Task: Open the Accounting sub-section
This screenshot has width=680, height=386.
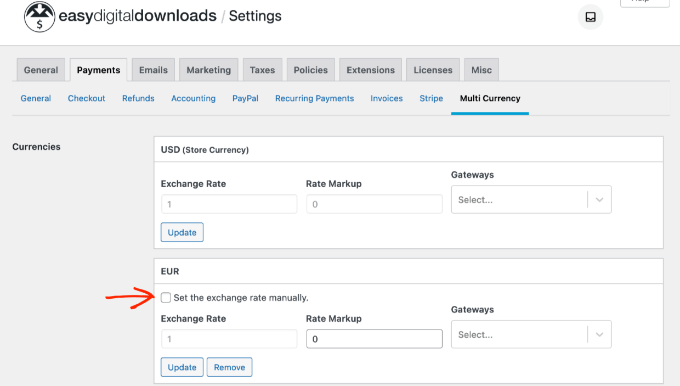Action: (x=193, y=98)
